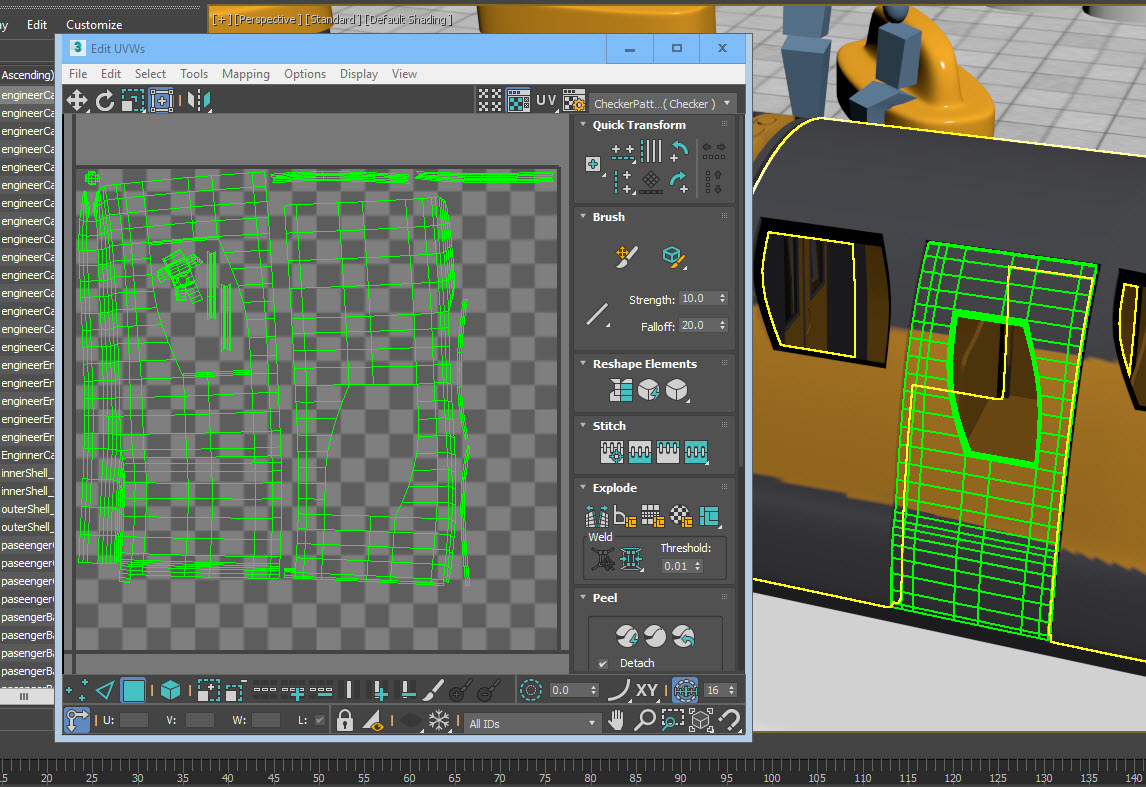Toggle the Lock Selection padlock
This screenshot has height=787, width=1146.
click(x=343, y=718)
